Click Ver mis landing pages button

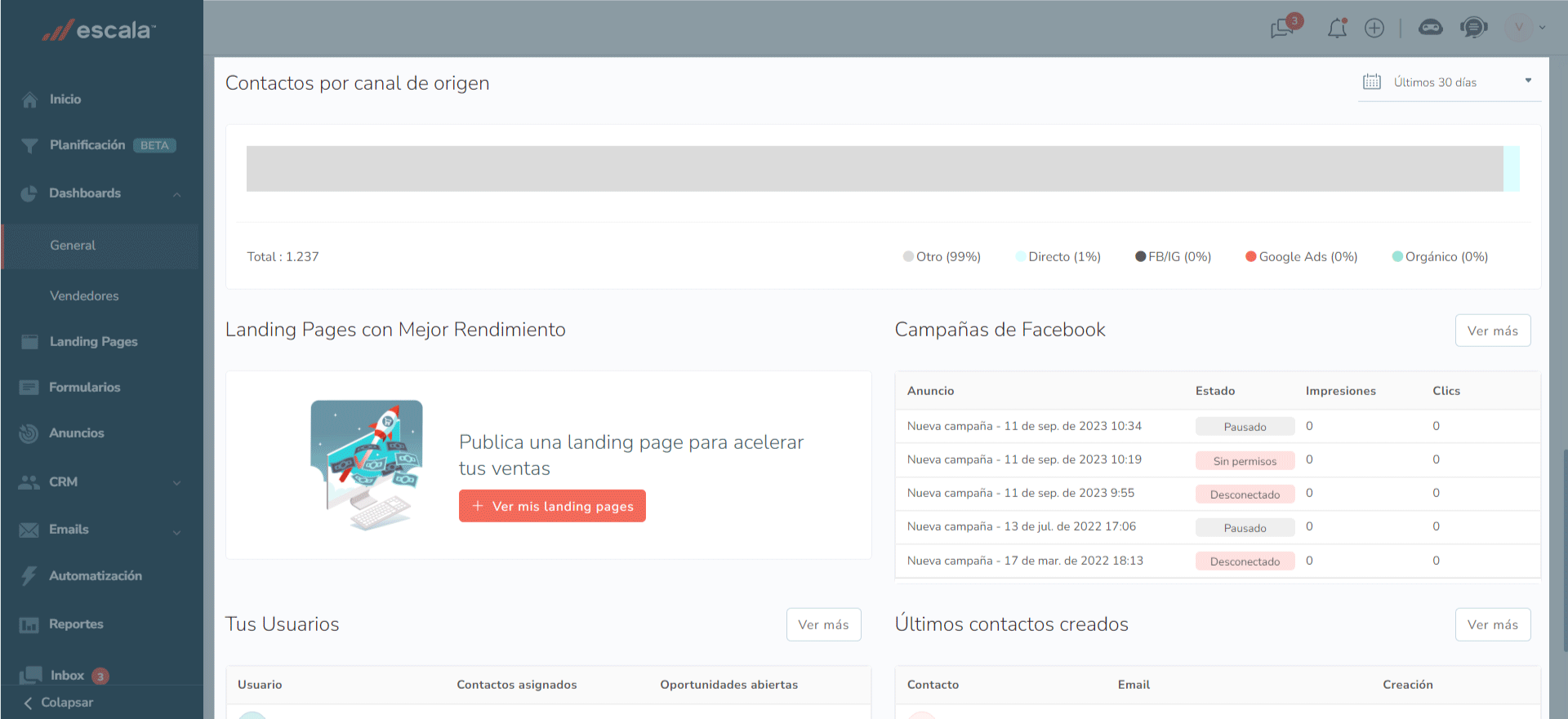552,506
